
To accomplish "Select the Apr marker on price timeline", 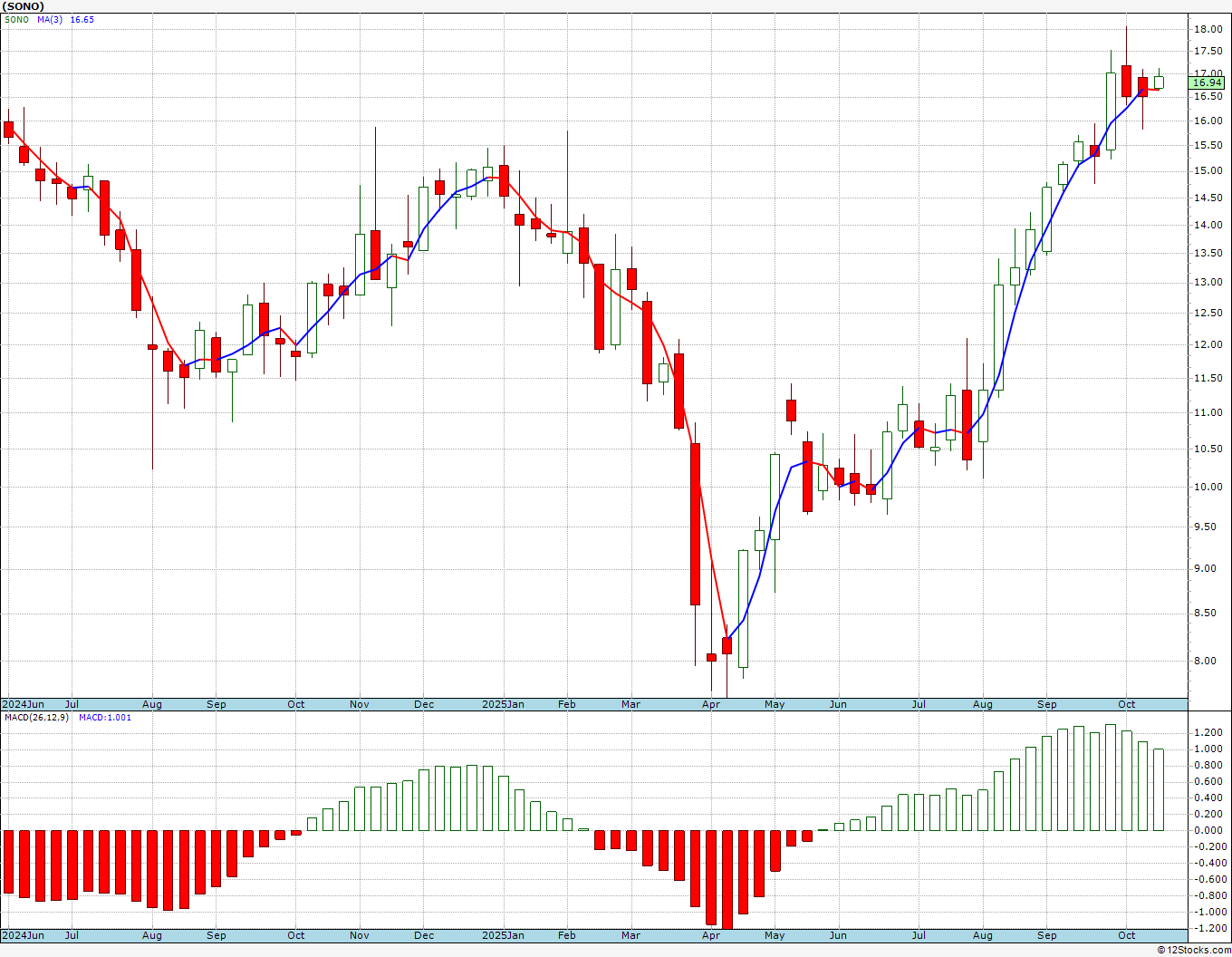I will coord(711,704).
